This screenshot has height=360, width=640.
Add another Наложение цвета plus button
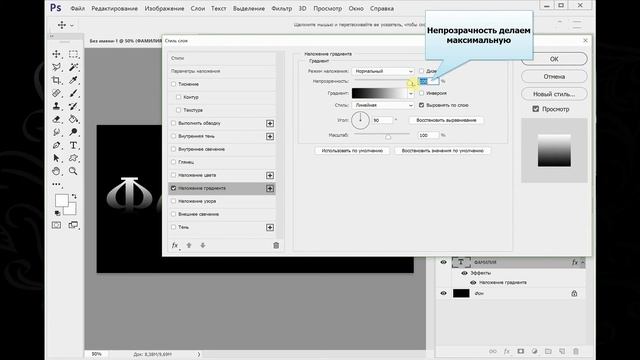(270, 175)
